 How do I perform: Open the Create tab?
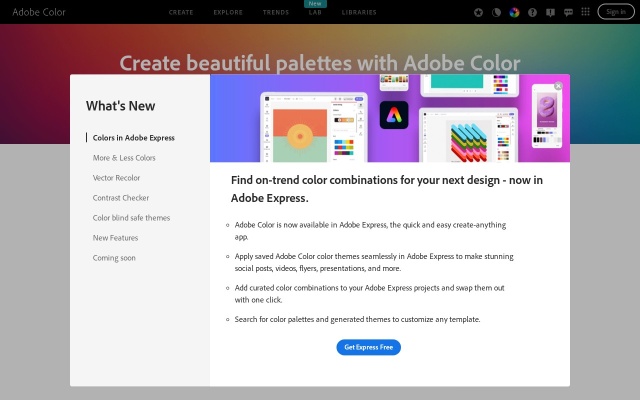pos(181,12)
